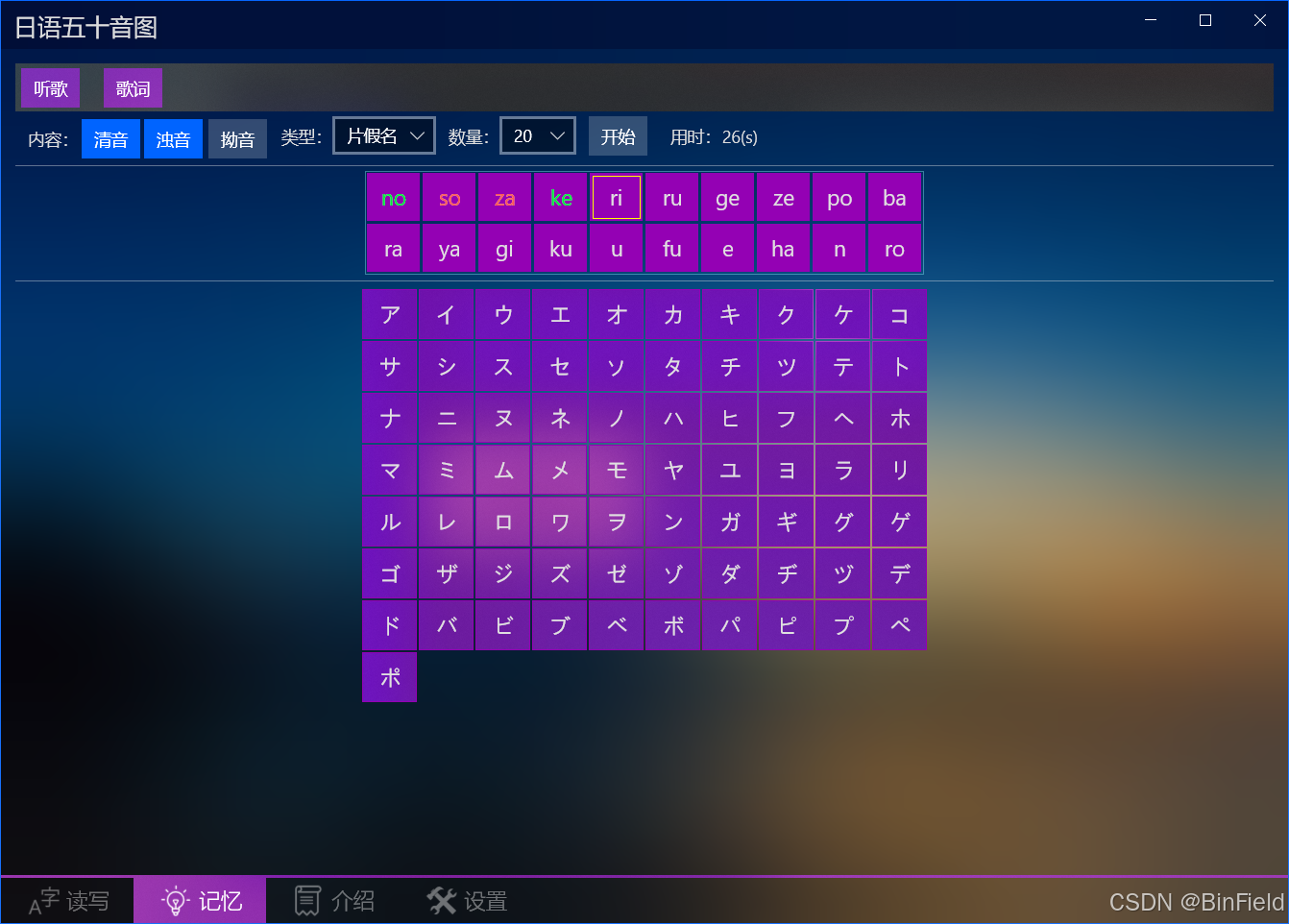This screenshot has height=924, width=1289.
Task: Click the 歌词 button
Action: point(134,88)
